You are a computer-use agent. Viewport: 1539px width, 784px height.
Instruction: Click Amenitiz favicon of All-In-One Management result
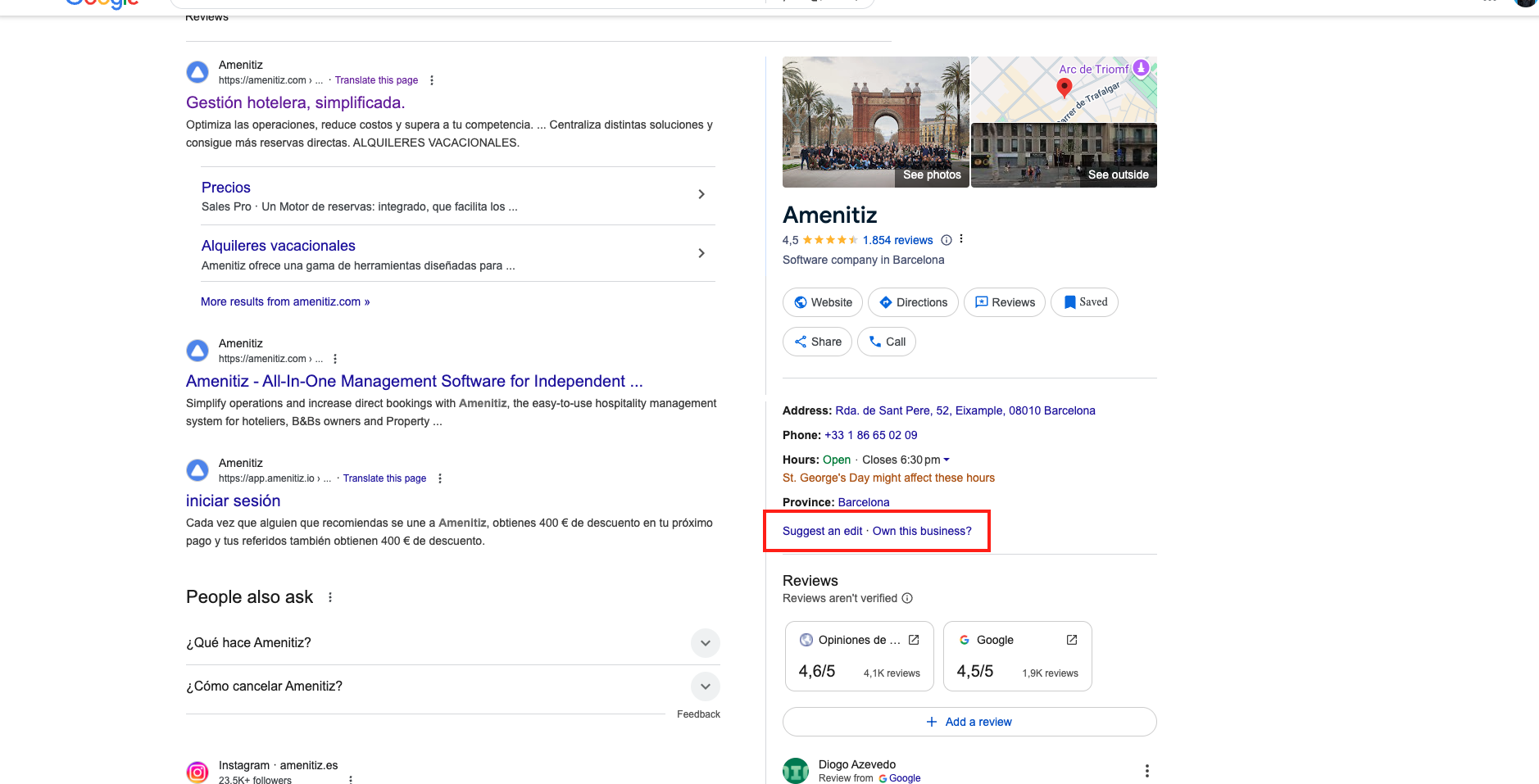click(x=197, y=351)
